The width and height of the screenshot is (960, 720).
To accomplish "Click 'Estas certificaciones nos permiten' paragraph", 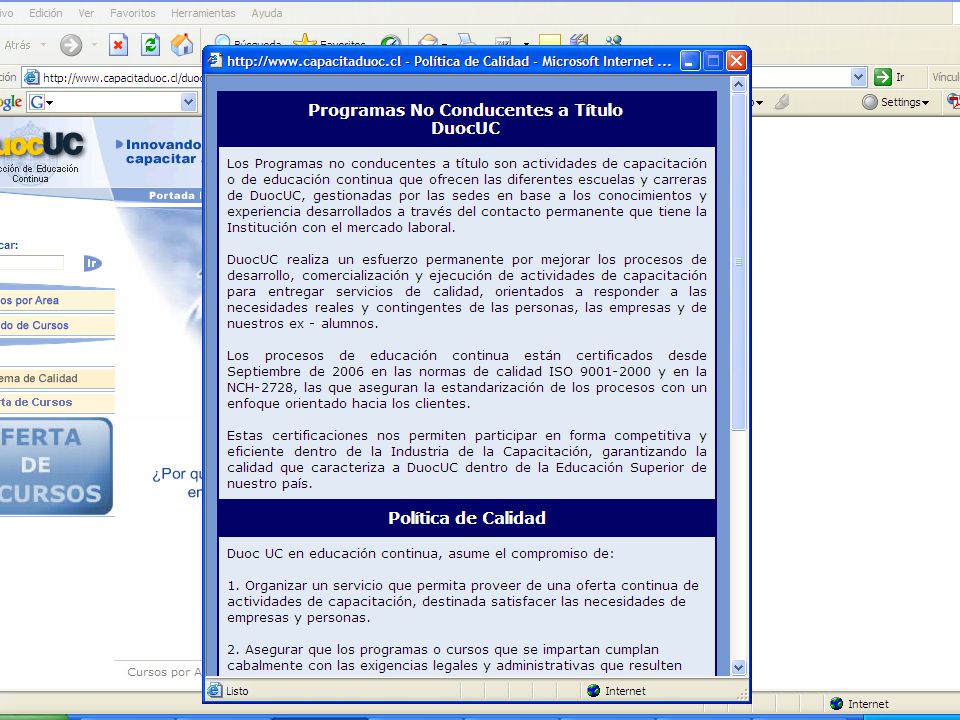I will coord(467,459).
